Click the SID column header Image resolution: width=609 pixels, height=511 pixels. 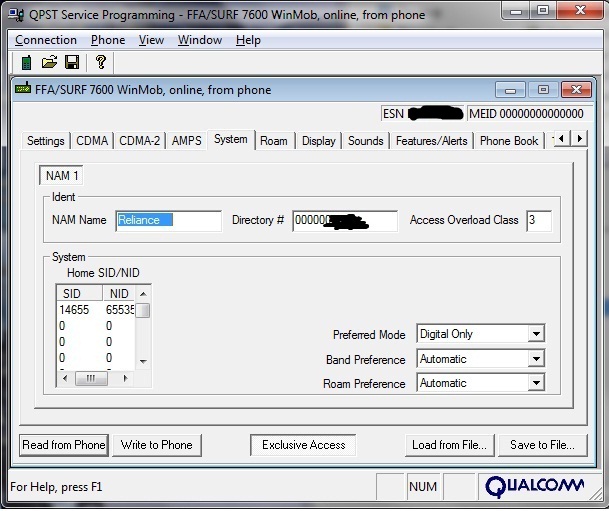pos(80,293)
